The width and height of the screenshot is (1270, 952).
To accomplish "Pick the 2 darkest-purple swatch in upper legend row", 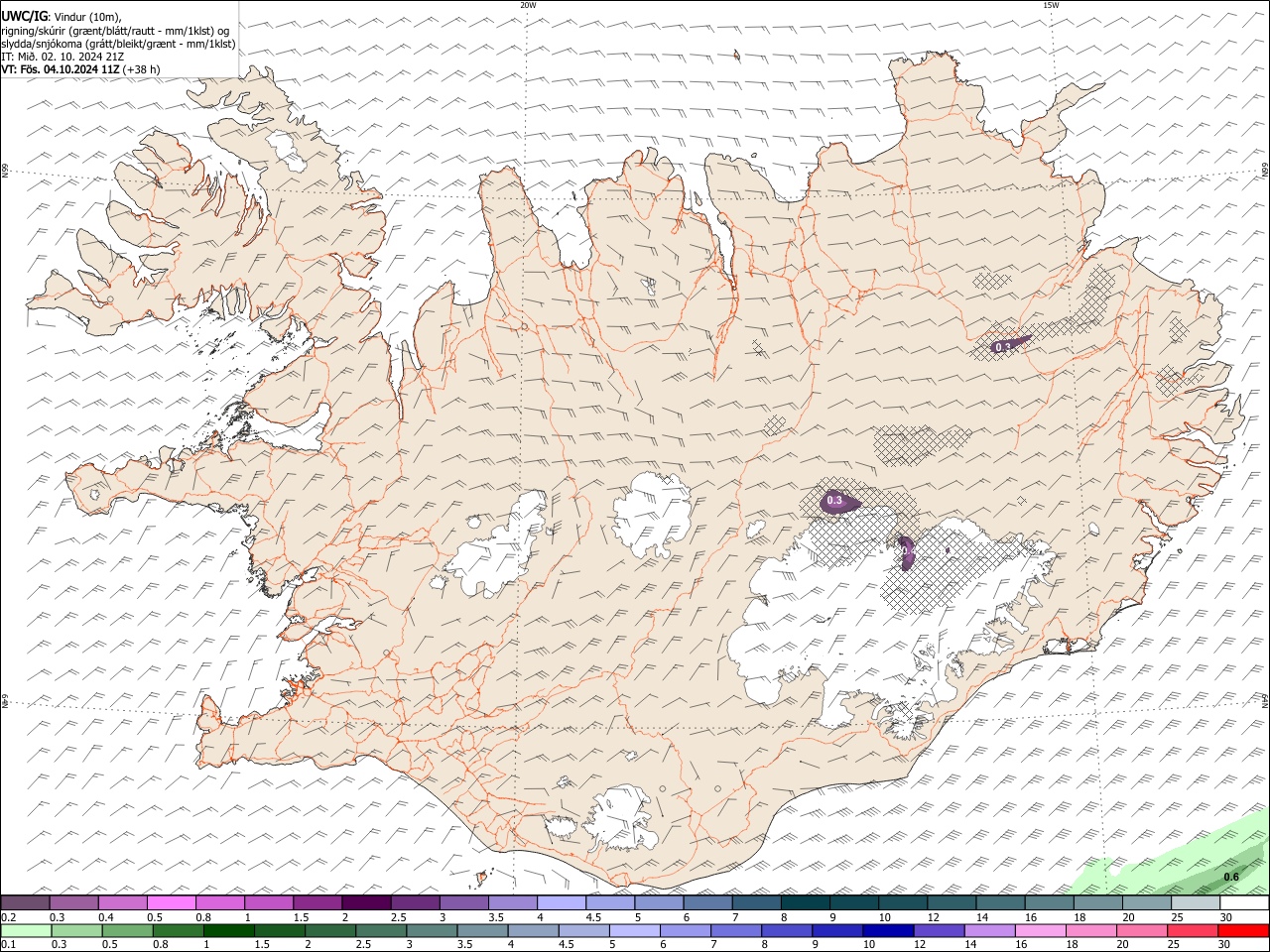I will pos(366,902).
